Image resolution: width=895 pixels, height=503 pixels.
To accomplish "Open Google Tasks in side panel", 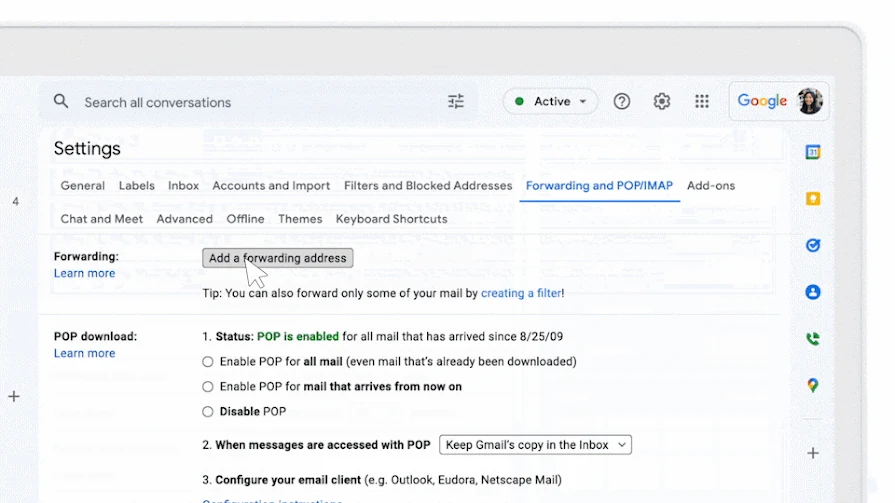I will [x=813, y=246].
